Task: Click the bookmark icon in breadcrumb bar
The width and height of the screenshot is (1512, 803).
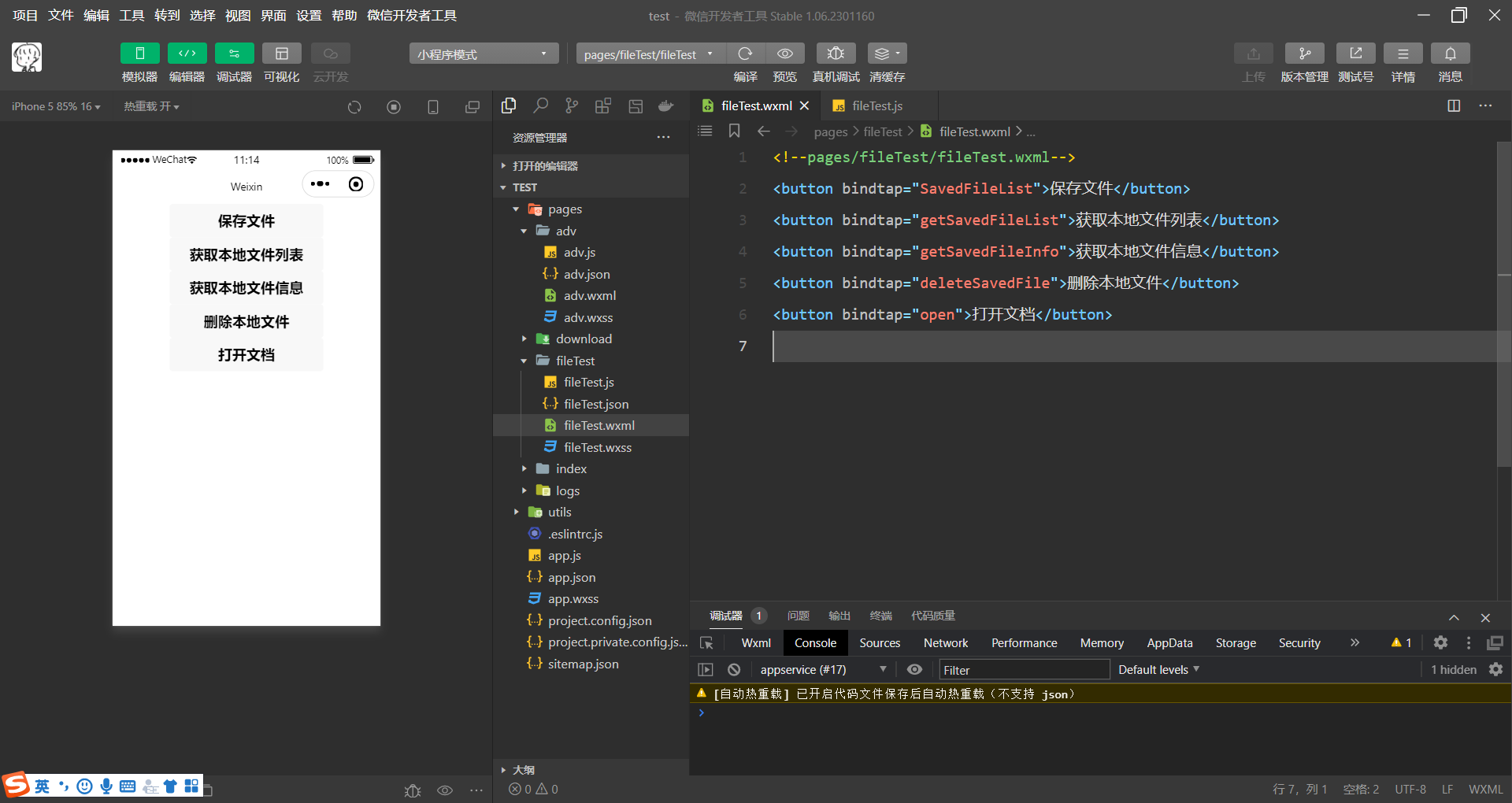Action: click(x=734, y=131)
